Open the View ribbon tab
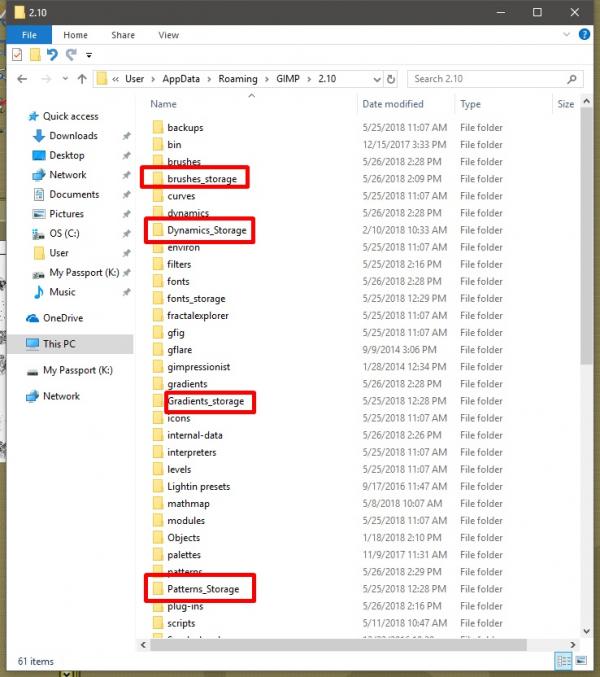The image size is (600, 677). [x=168, y=35]
